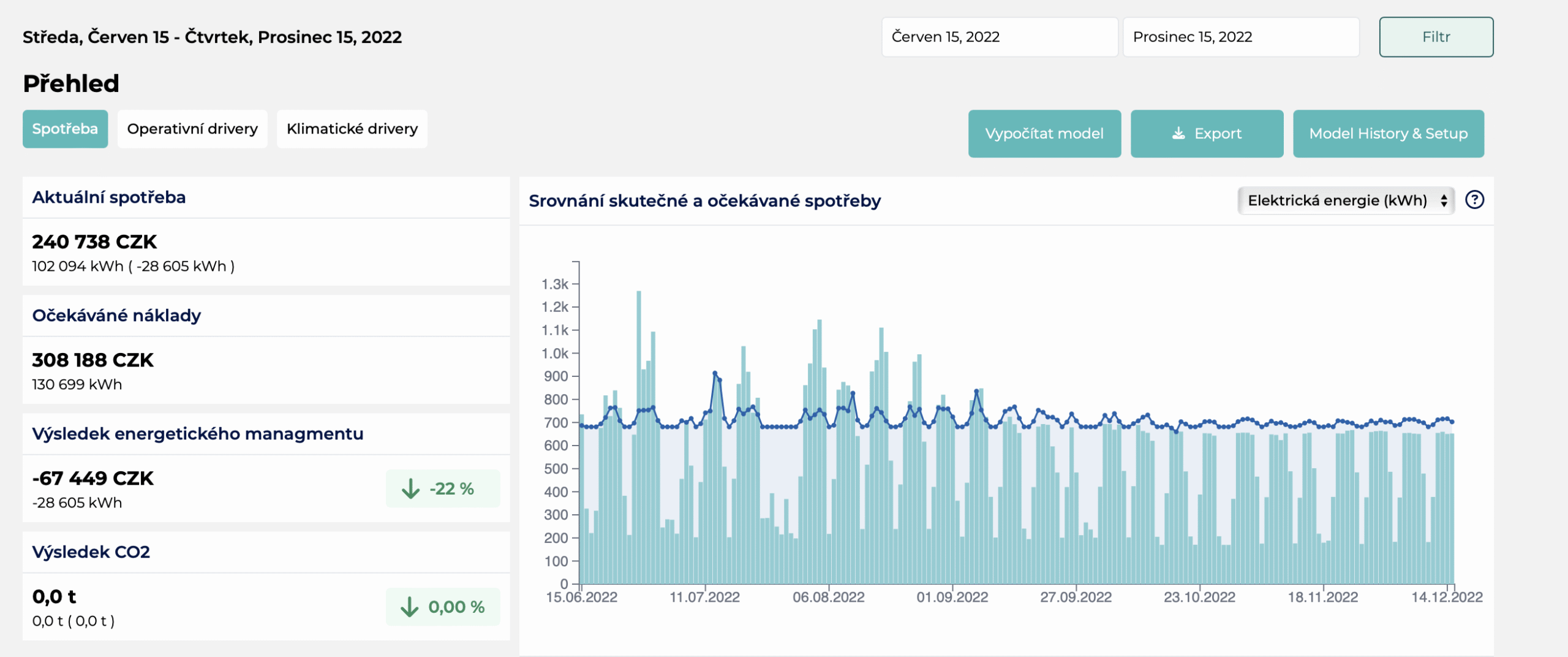Click the download icon on Export button
Screen dimensions: 1568x657
pyautogui.click(x=1178, y=133)
